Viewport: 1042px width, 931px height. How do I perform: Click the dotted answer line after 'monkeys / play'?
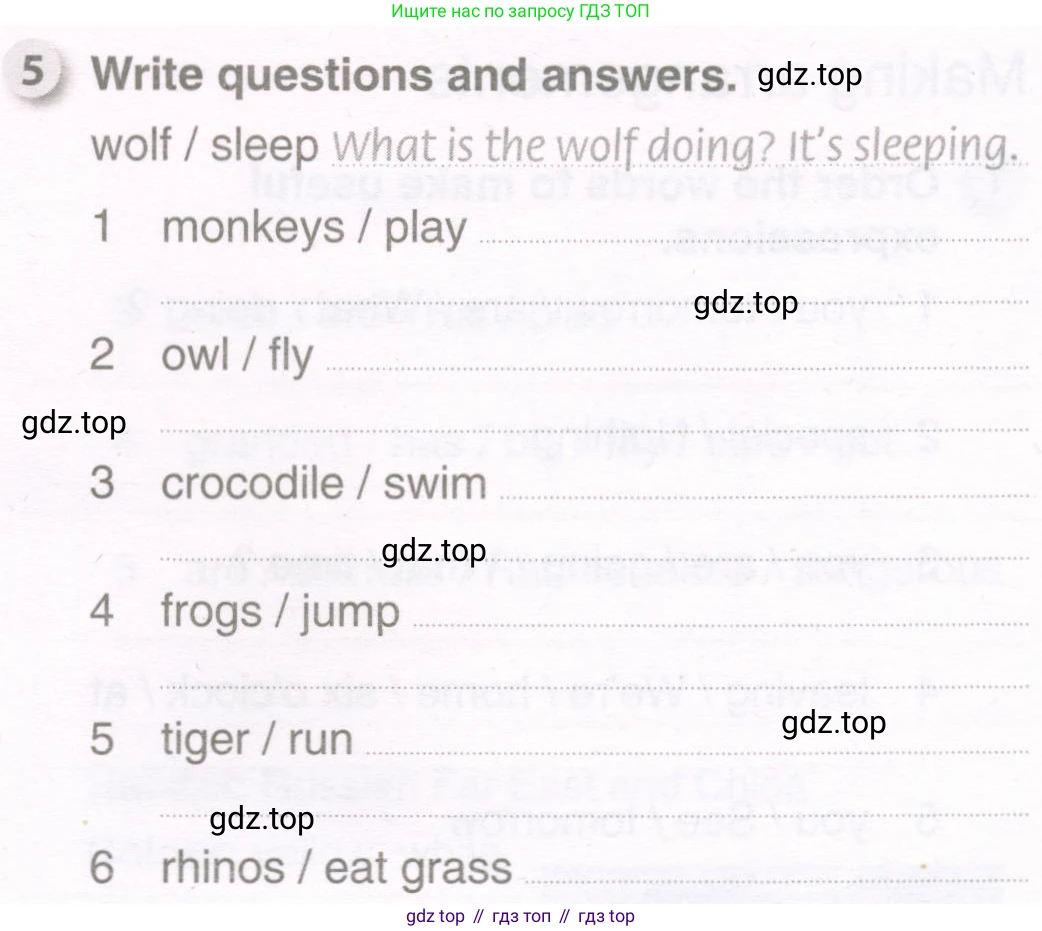click(x=754, y=241)
